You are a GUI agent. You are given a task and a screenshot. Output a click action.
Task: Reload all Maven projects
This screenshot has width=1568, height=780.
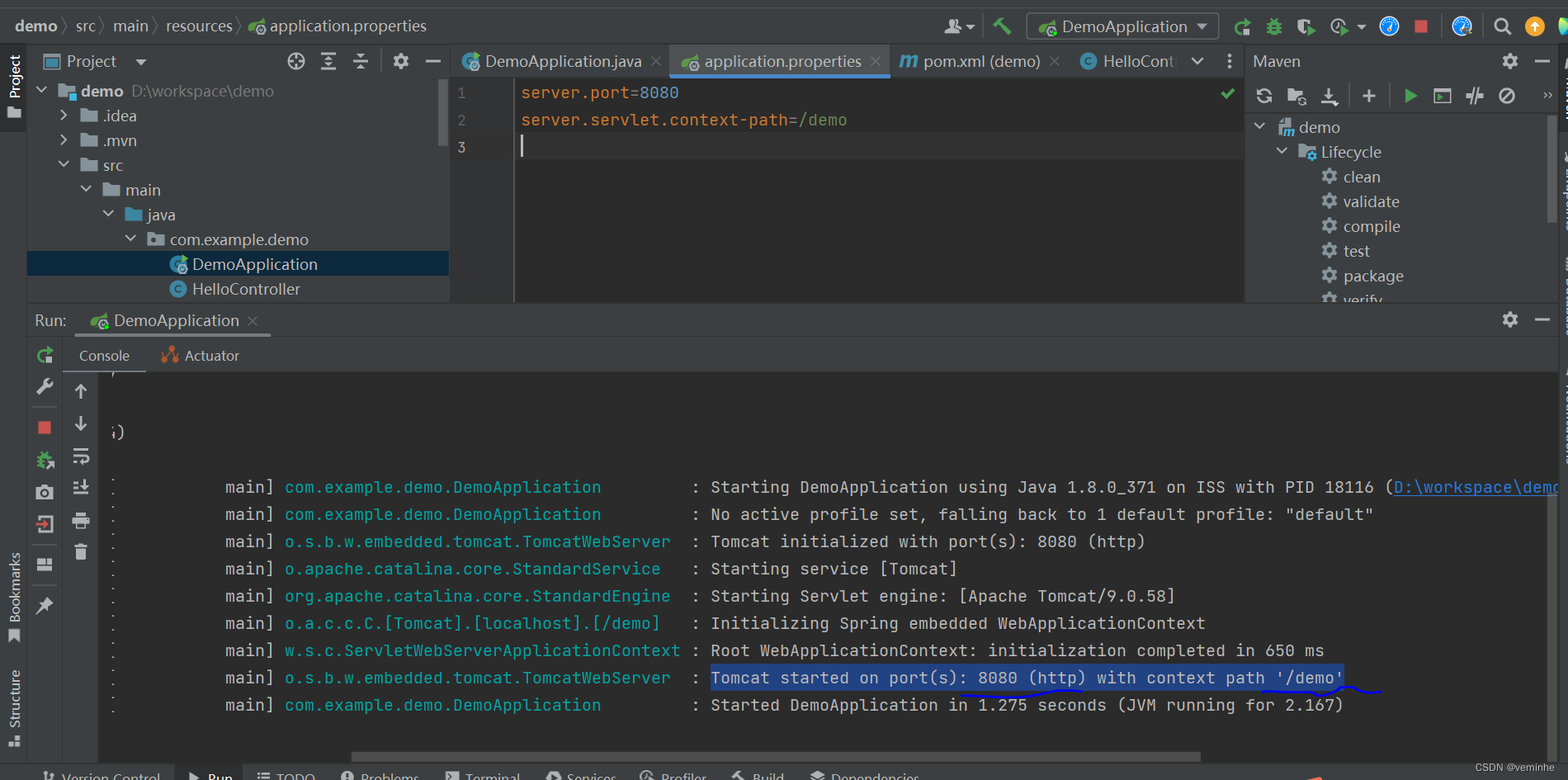click(x=1264, y=96)
